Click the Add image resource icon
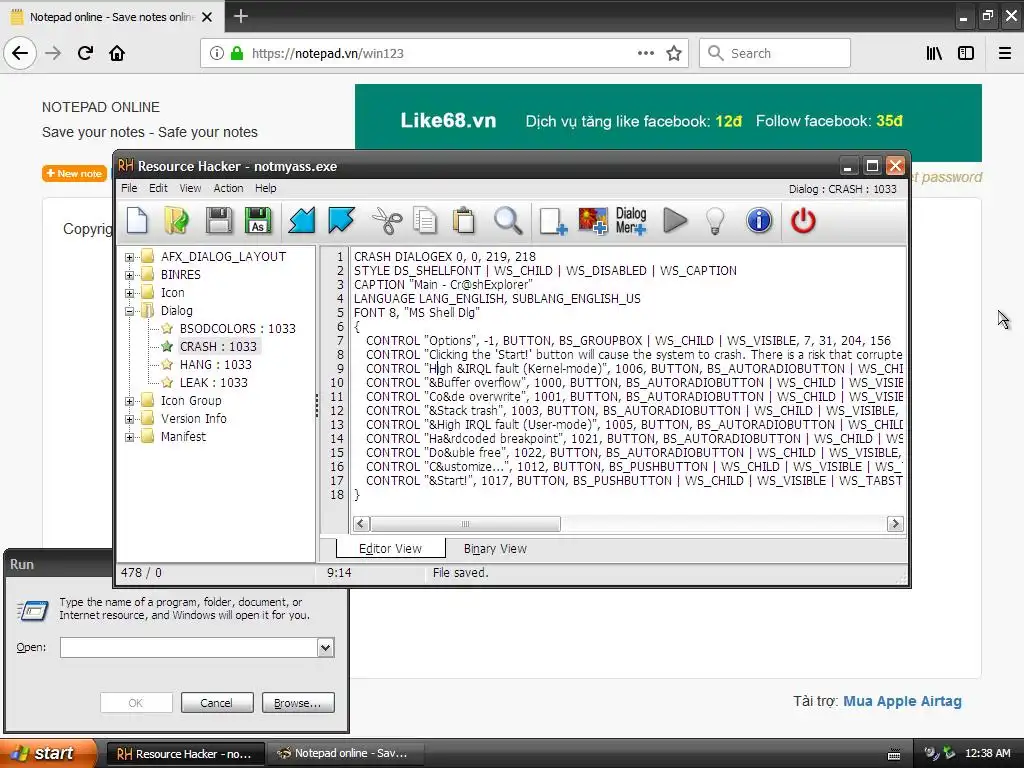This screenshot has width=1024, height=768. coord(592,221)
